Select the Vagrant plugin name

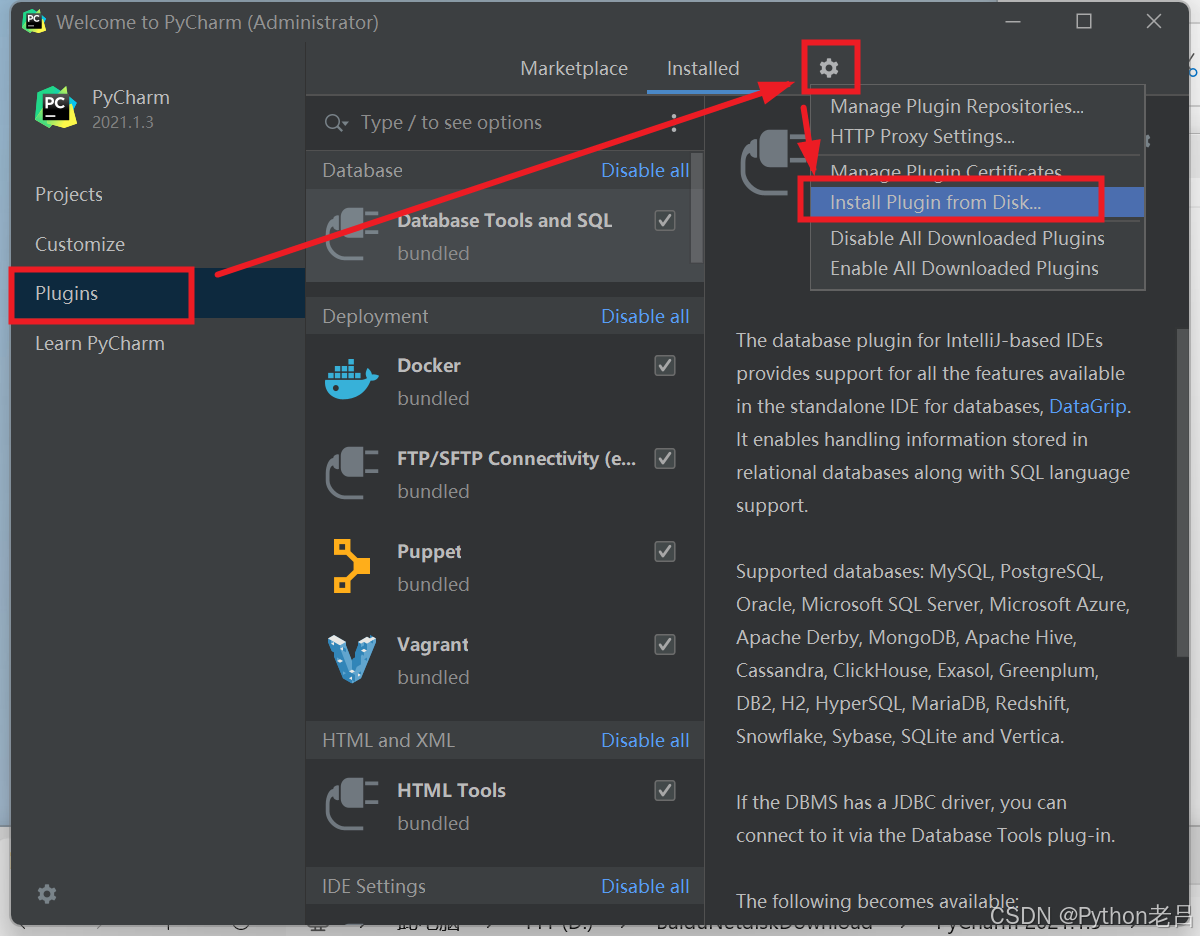433,644
